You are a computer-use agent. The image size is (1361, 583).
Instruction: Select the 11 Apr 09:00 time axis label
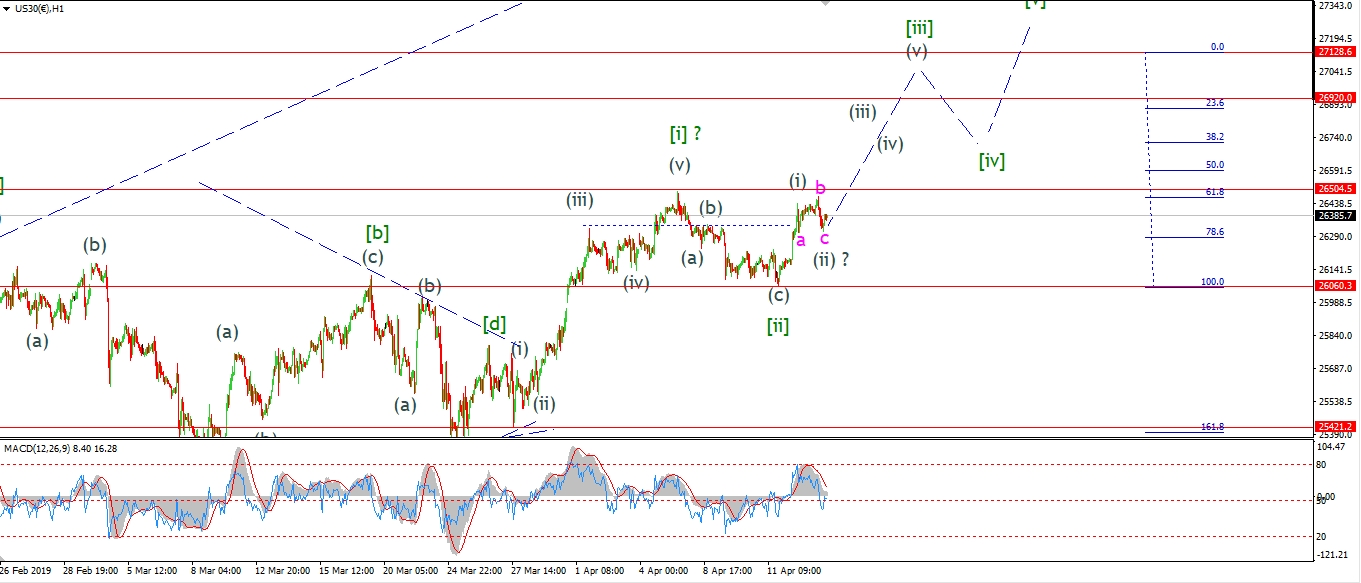tap(795, 571)
